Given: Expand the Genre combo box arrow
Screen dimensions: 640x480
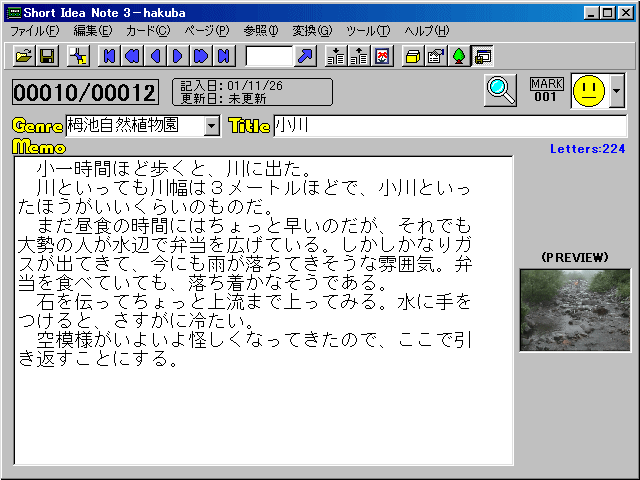Looking at the screenshot, I should coord(211,126).
